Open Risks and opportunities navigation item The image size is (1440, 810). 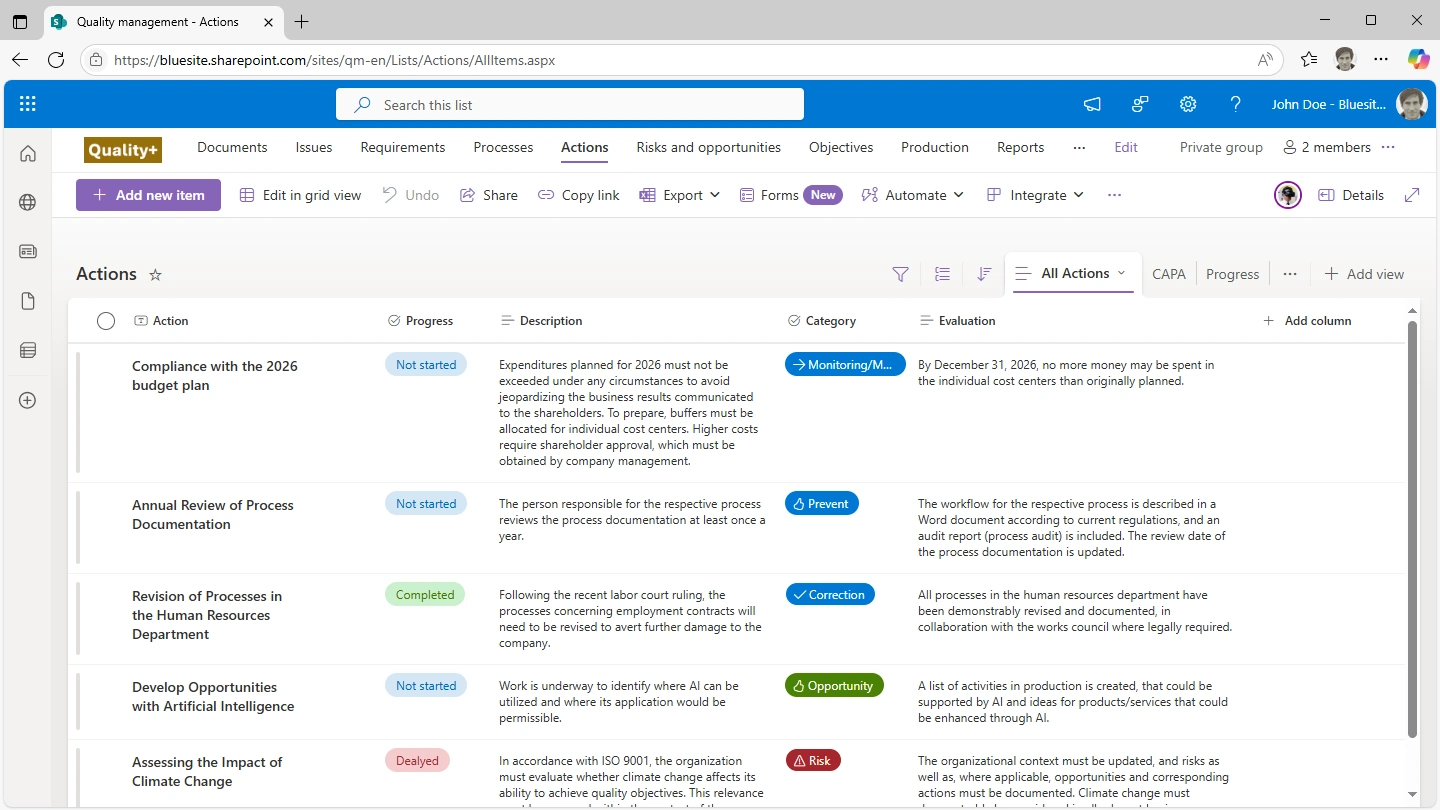709,147
